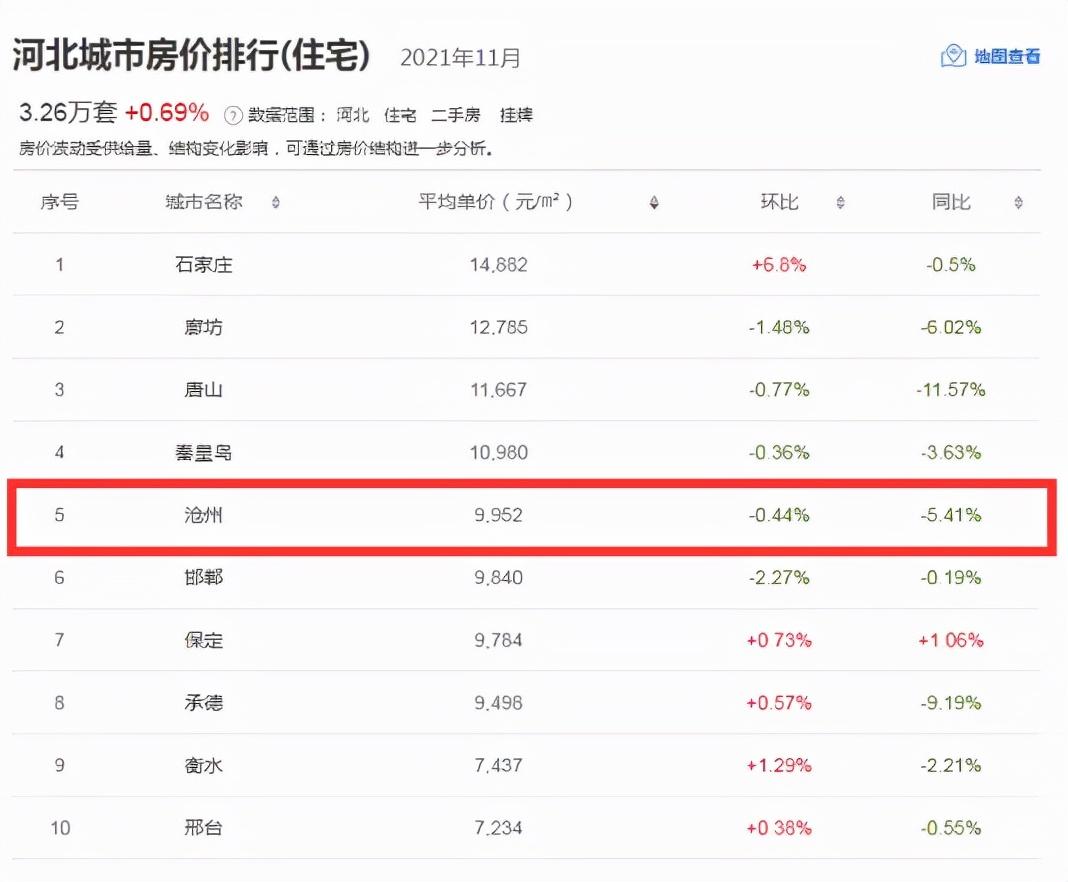Click the sort arrows beside 城市名称 header
The image size is (1068, 882).
click(x=275, y=202)
